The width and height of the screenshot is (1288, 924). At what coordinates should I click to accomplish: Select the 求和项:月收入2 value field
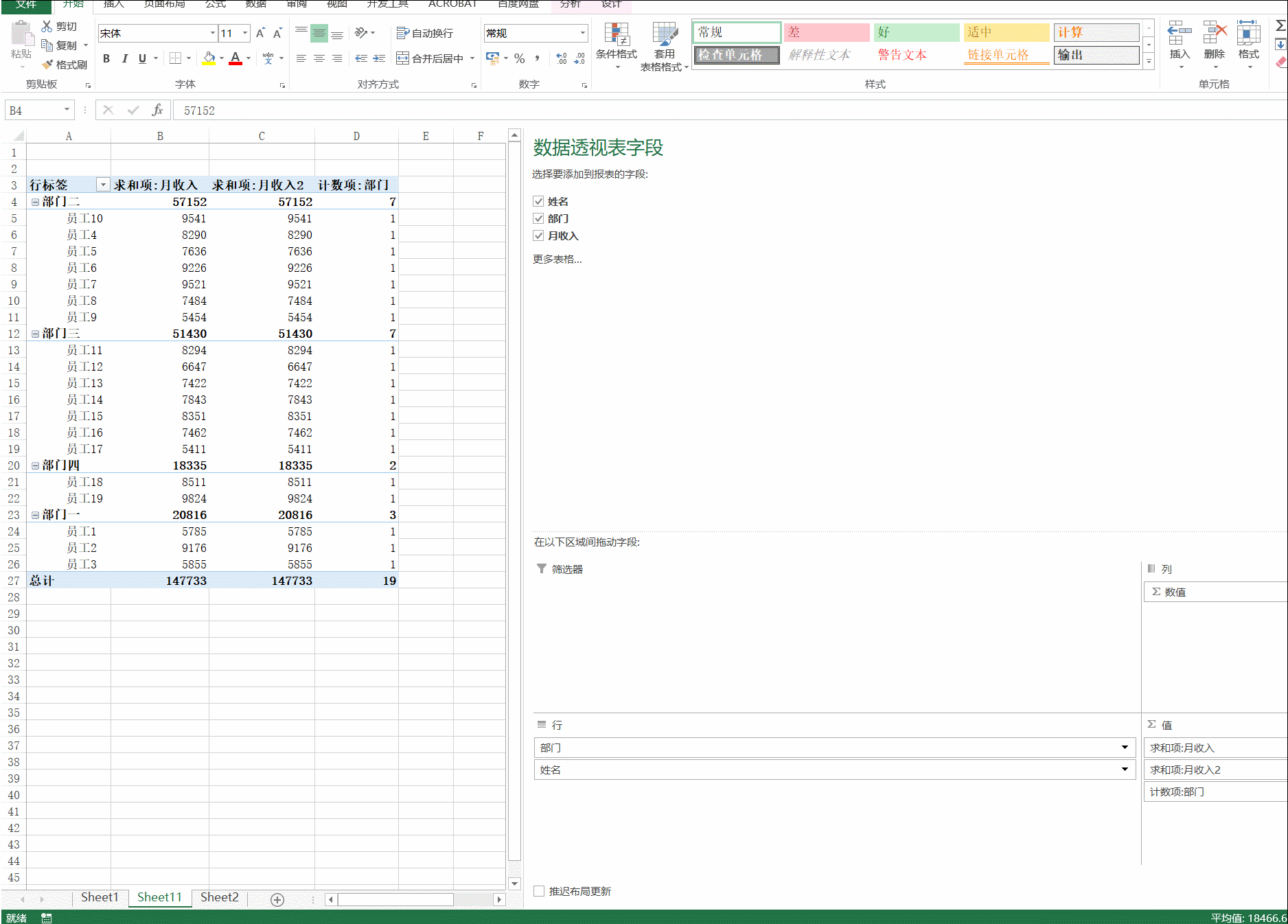(1215, 770)
